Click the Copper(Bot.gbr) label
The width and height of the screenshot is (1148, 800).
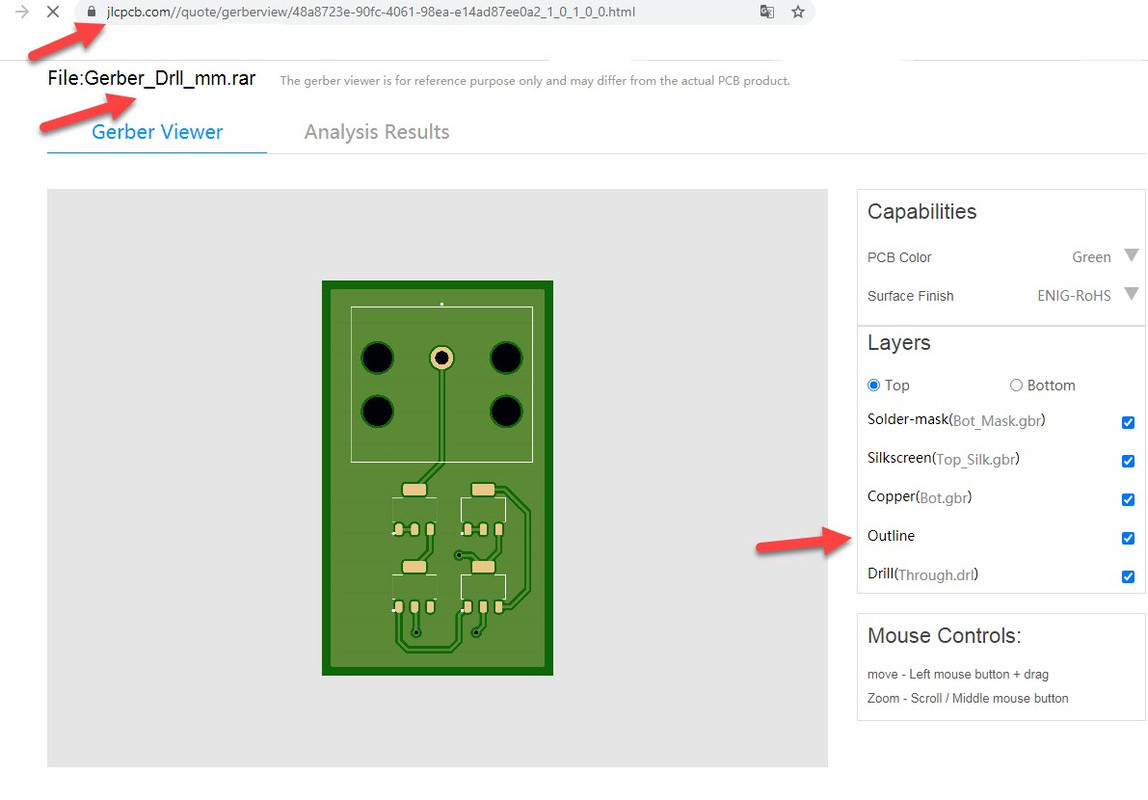pyautogui.click(x=920, y=497)
